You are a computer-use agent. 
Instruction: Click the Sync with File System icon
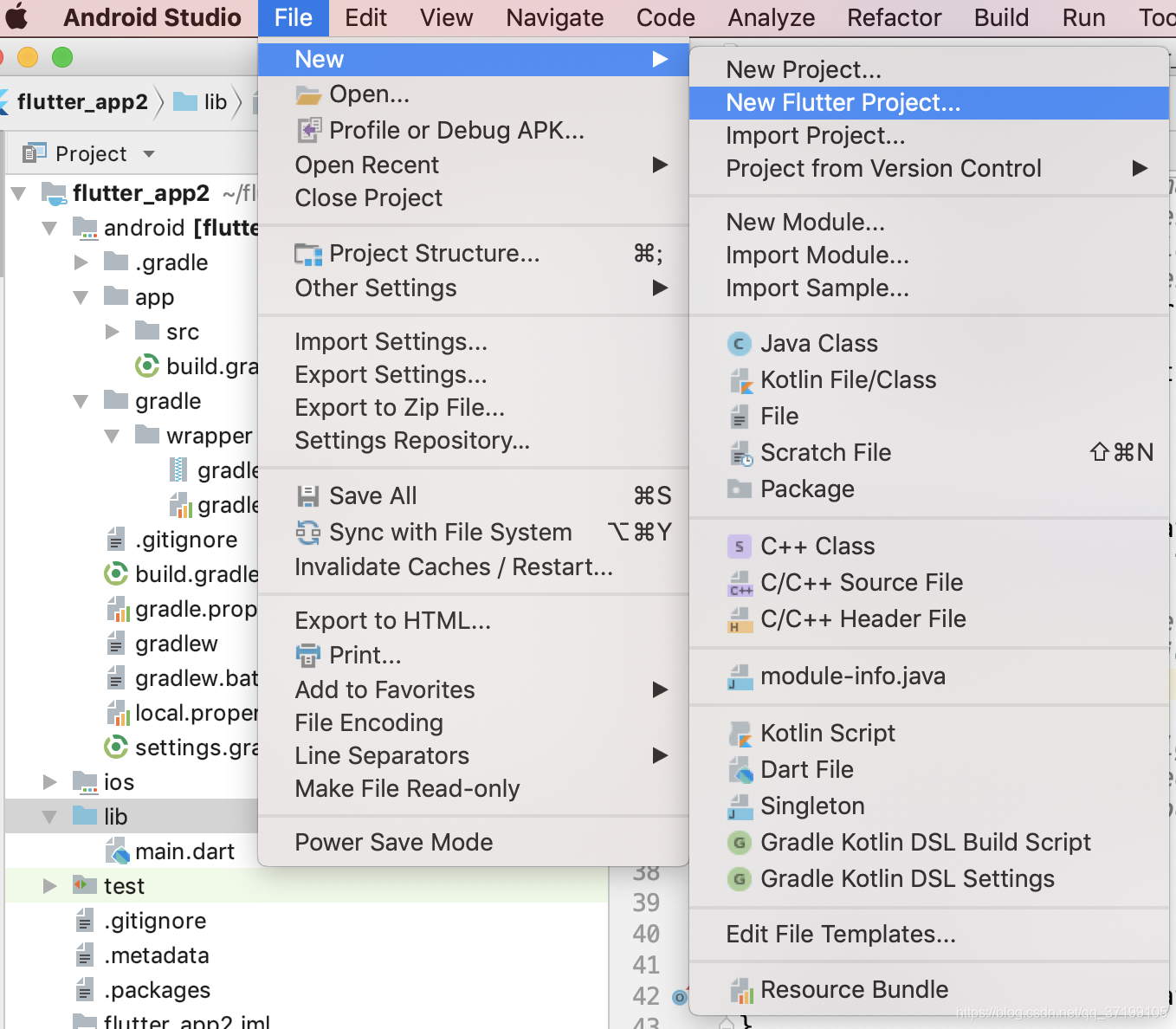(x=308, y=532)
